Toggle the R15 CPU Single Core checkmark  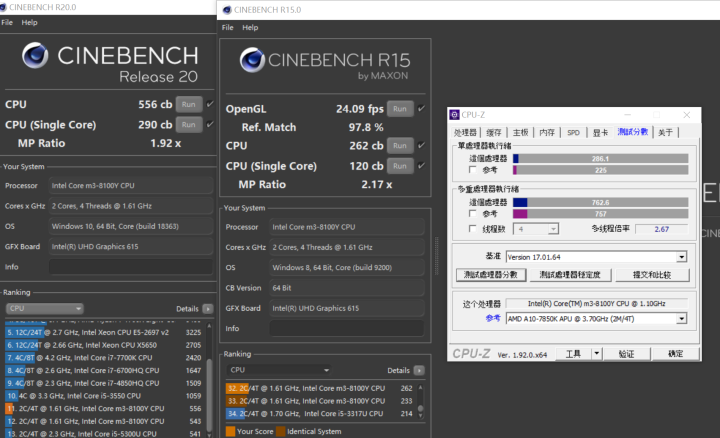(421, 165)
